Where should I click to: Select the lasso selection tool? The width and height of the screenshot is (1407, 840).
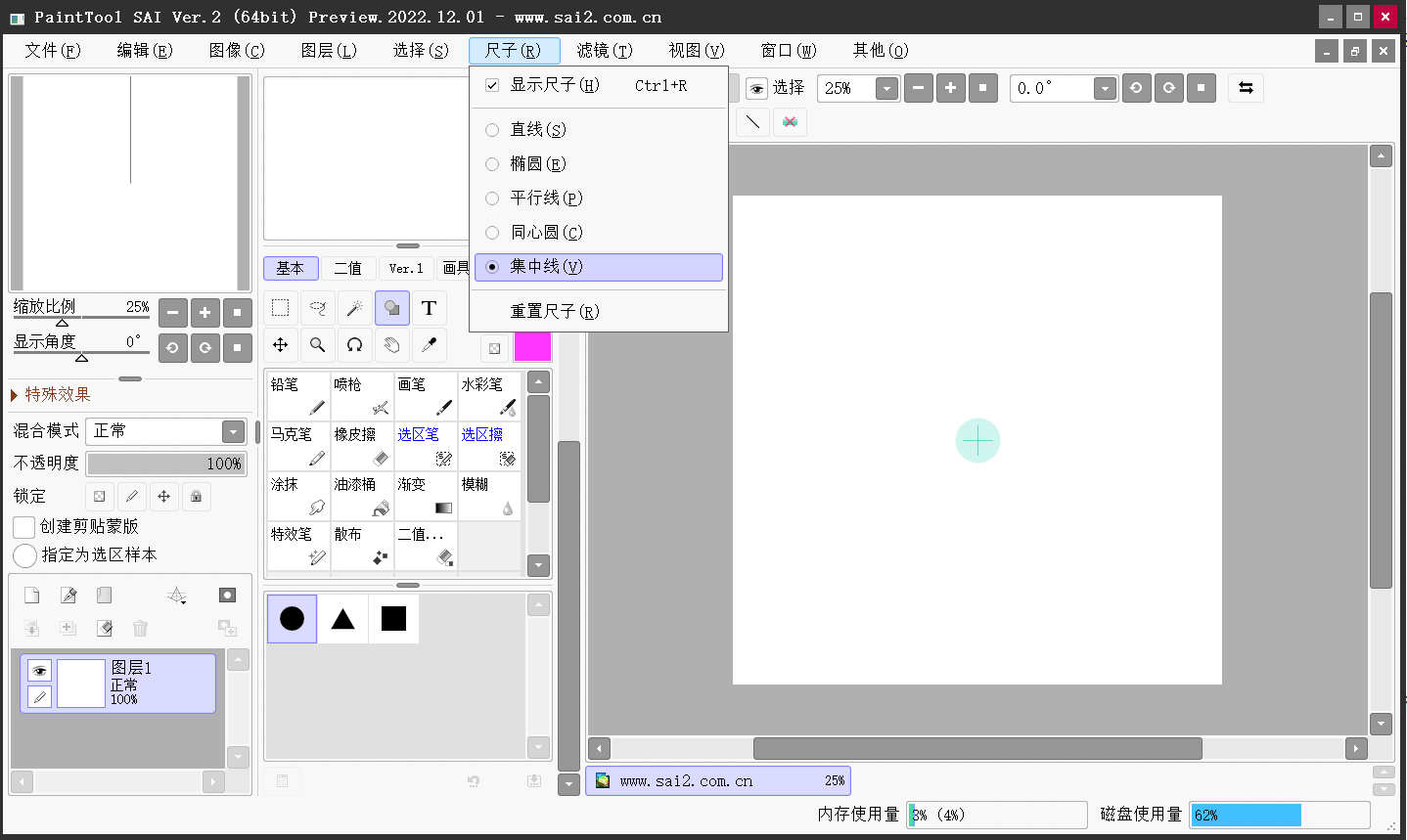pos(318,308)
